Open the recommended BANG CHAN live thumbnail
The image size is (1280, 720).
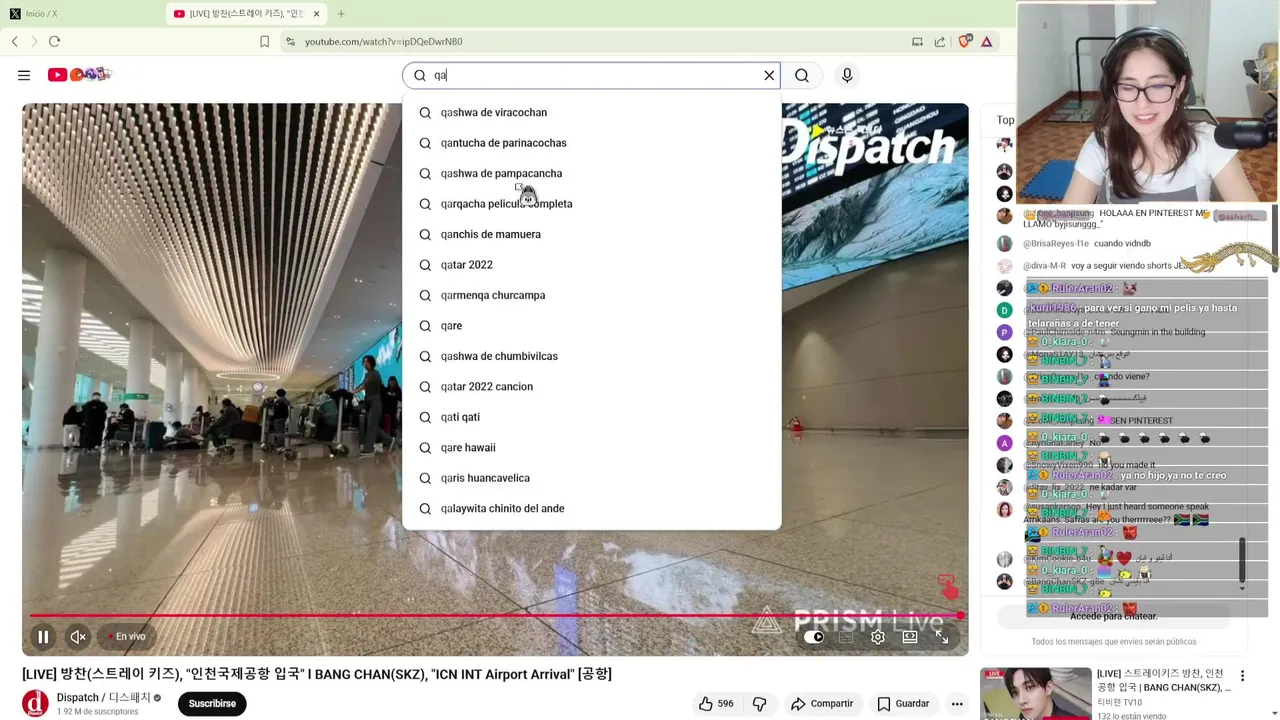coord(1036,694)
